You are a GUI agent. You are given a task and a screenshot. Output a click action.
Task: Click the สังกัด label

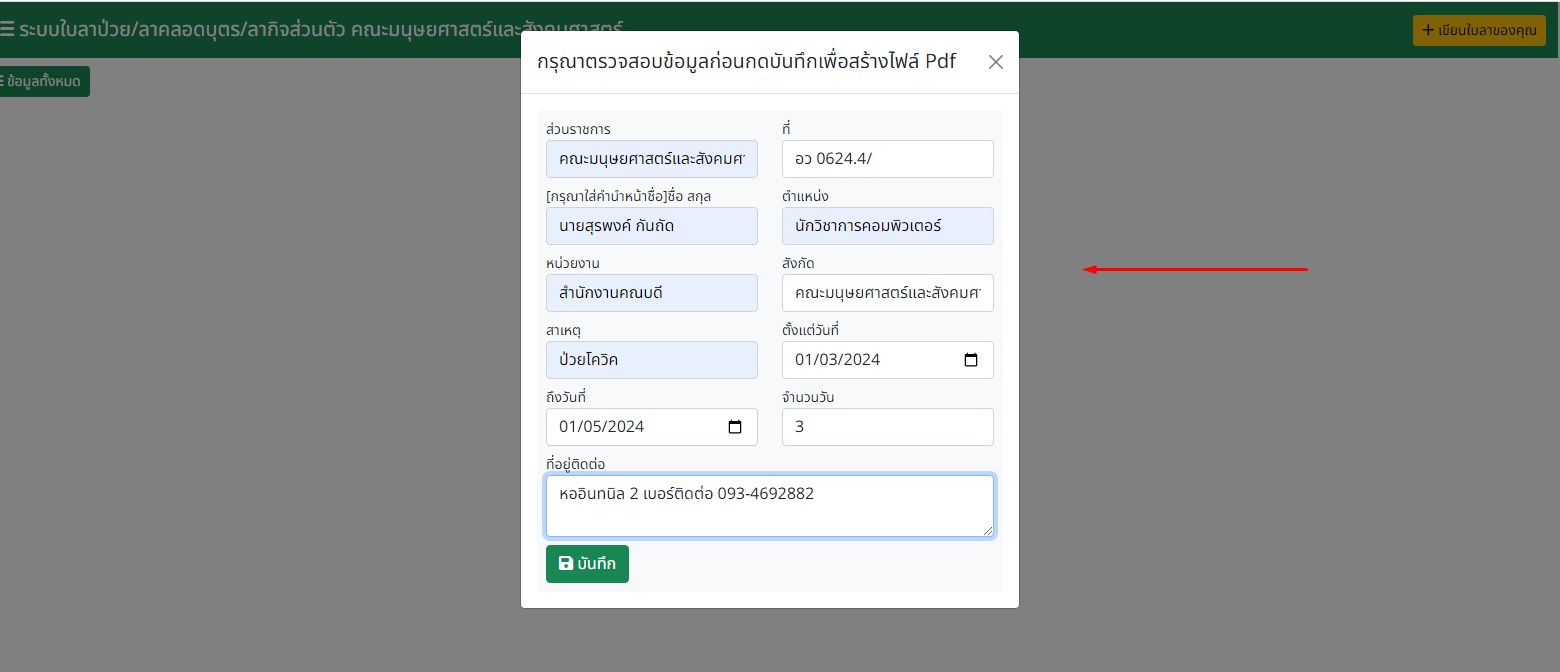[x=798, y=263]
